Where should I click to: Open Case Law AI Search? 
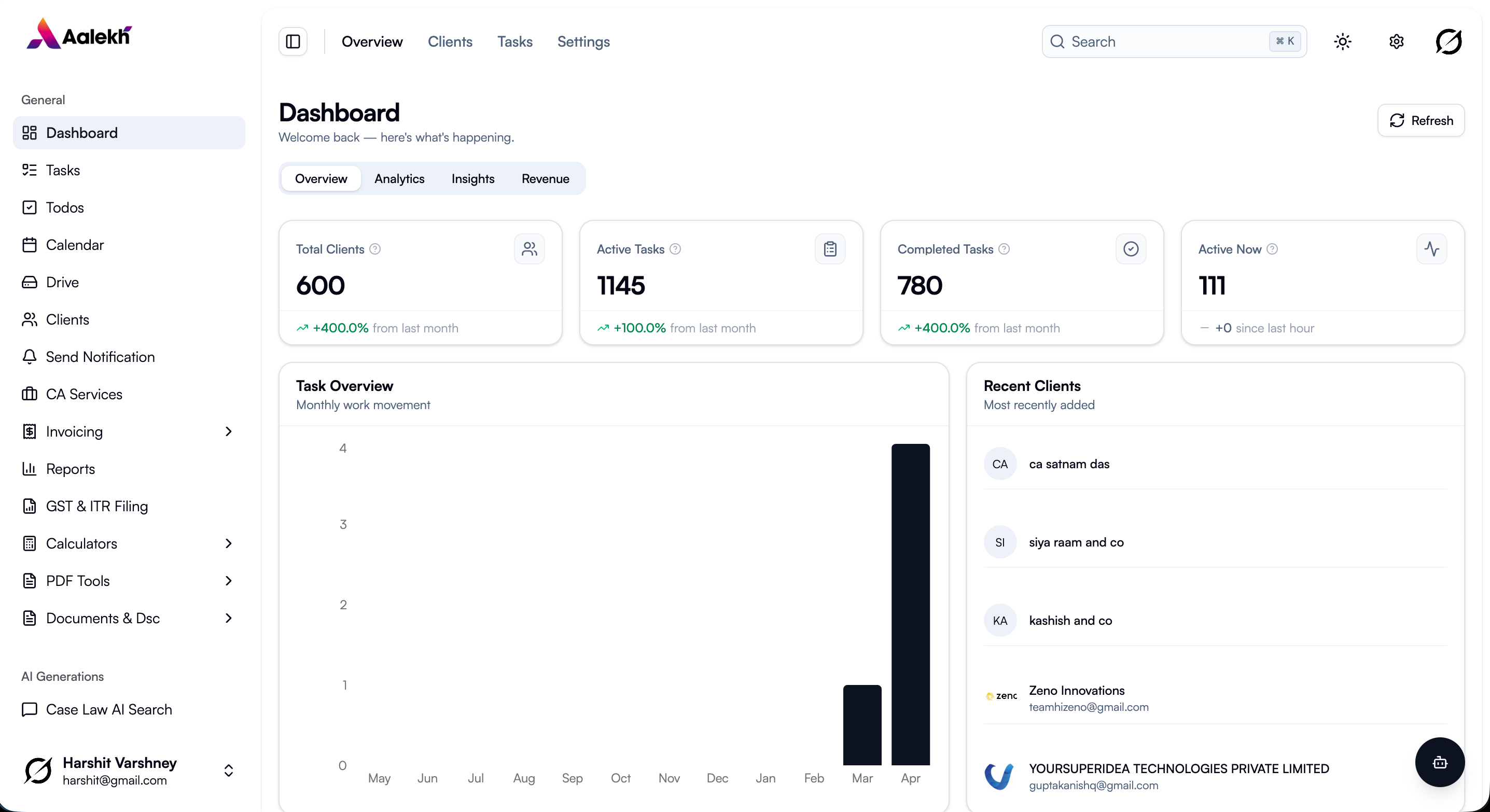coord(110,710)
